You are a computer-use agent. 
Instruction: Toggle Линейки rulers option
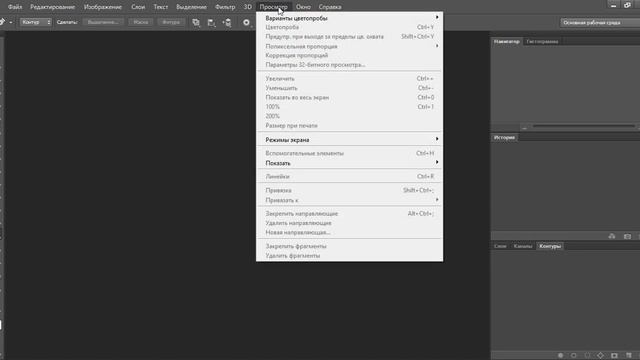pos(349,176)
